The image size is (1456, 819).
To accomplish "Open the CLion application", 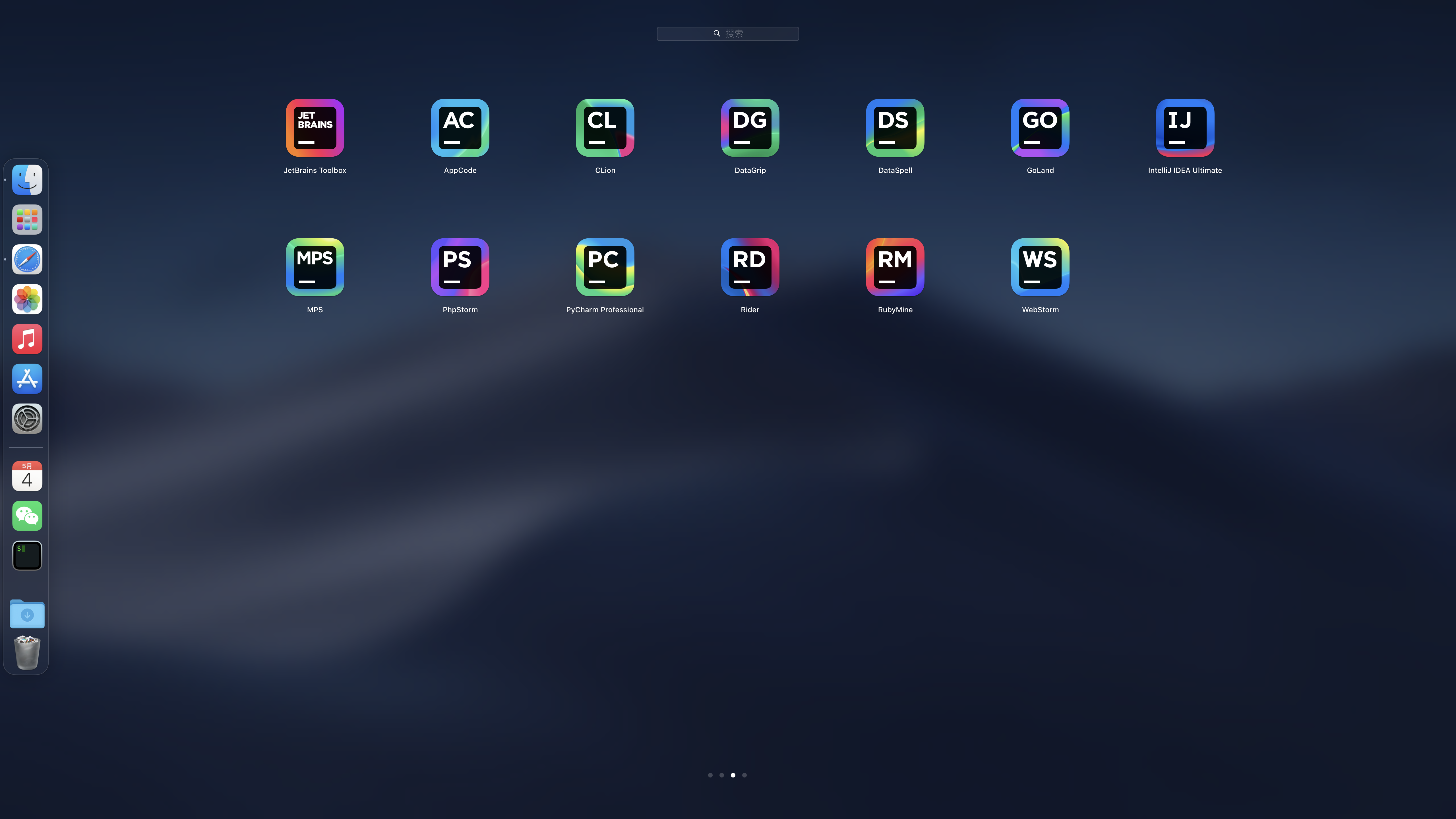I will pyautogui.click(x=605, y=128).
